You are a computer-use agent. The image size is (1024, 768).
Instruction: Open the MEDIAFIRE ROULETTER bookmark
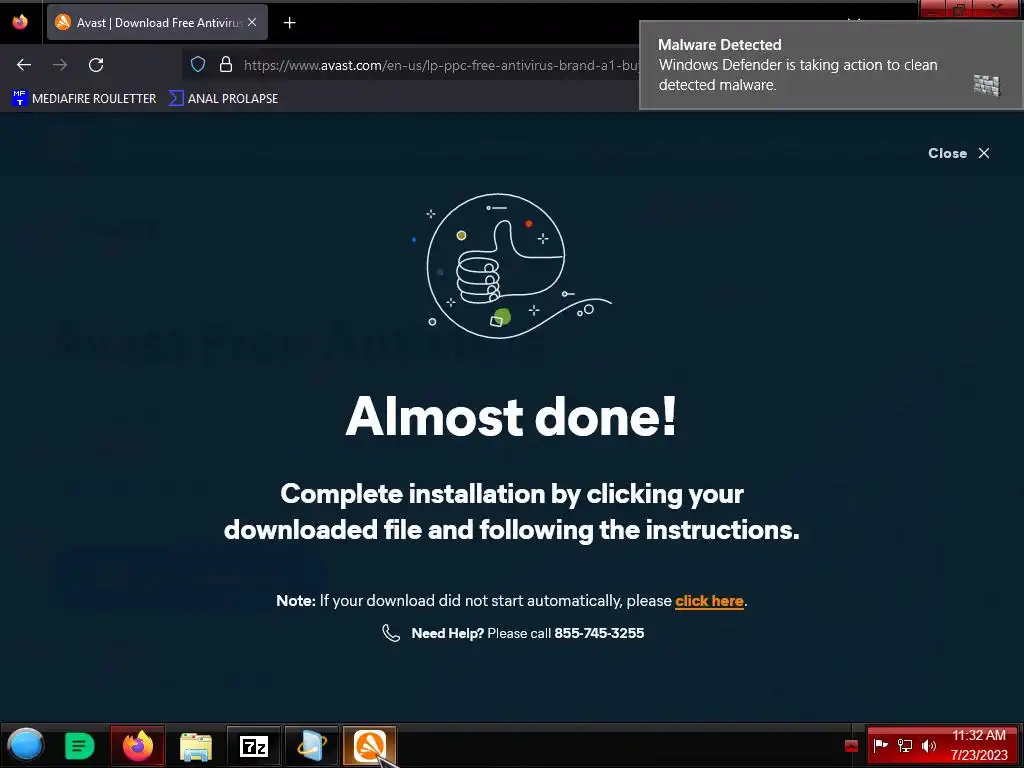85,99
